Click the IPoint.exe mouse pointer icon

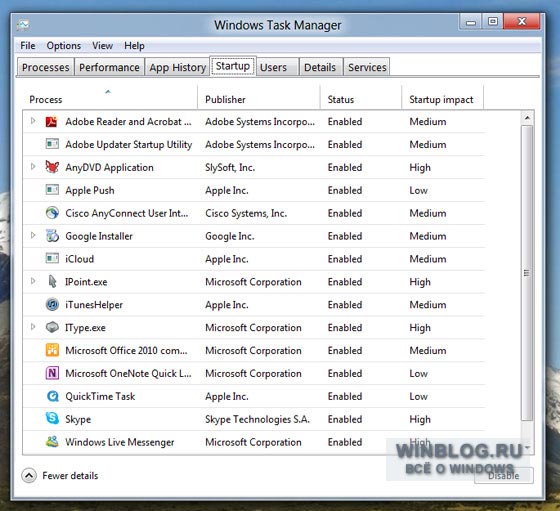click(x=52, y=281)
